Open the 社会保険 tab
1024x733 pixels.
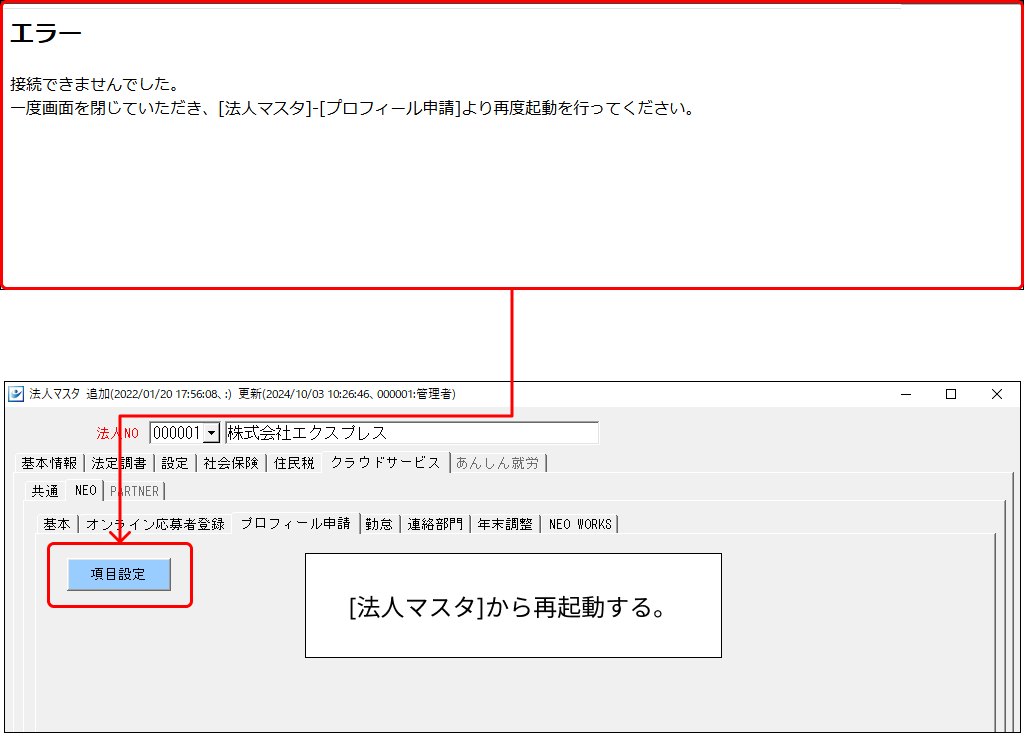coord(231,463)
